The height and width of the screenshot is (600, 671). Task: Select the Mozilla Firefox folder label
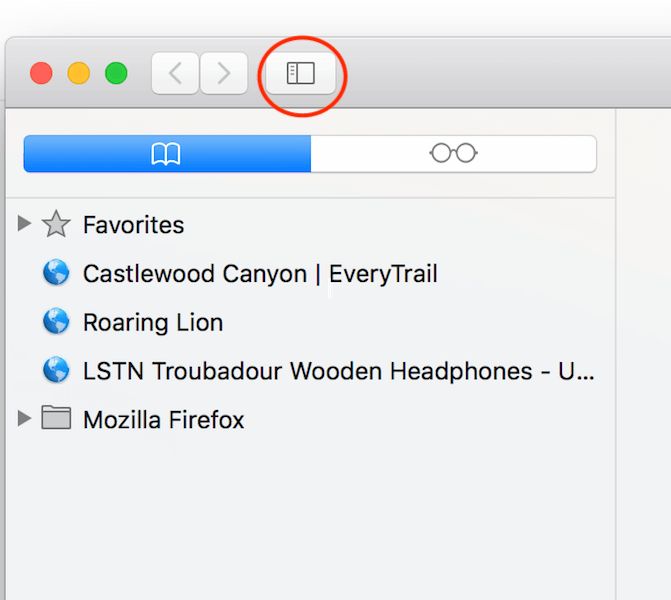tap(163, 419)
